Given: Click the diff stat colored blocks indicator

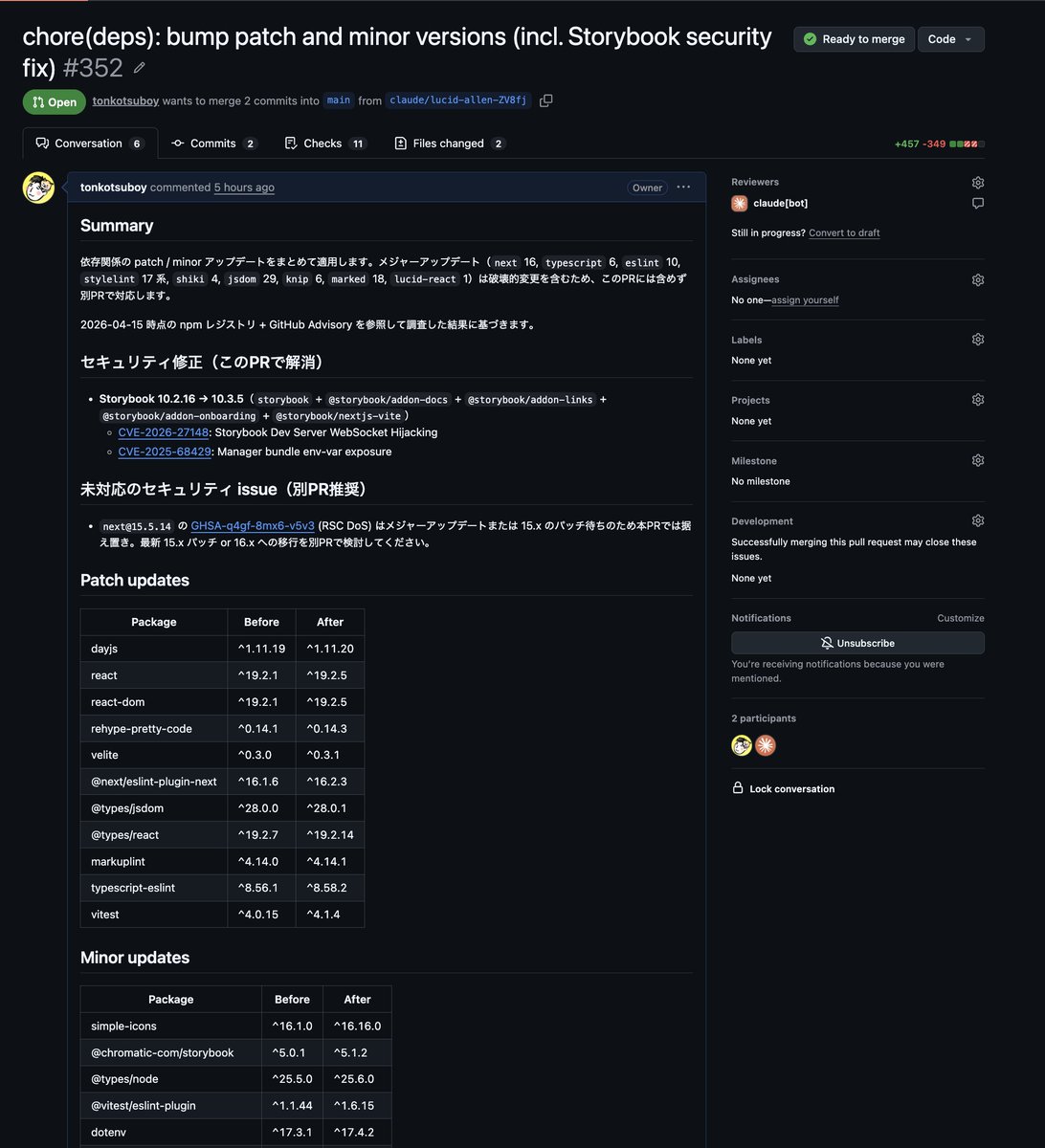Looking at the screenshot, I should tap(967, 143).
